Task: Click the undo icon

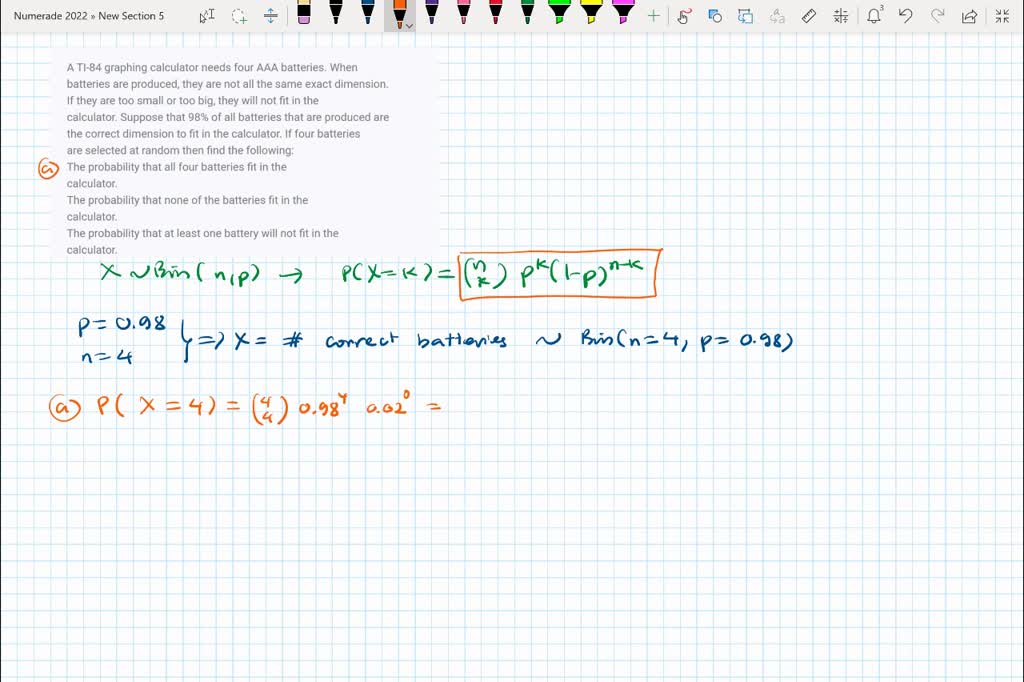Action: (906, 16)
